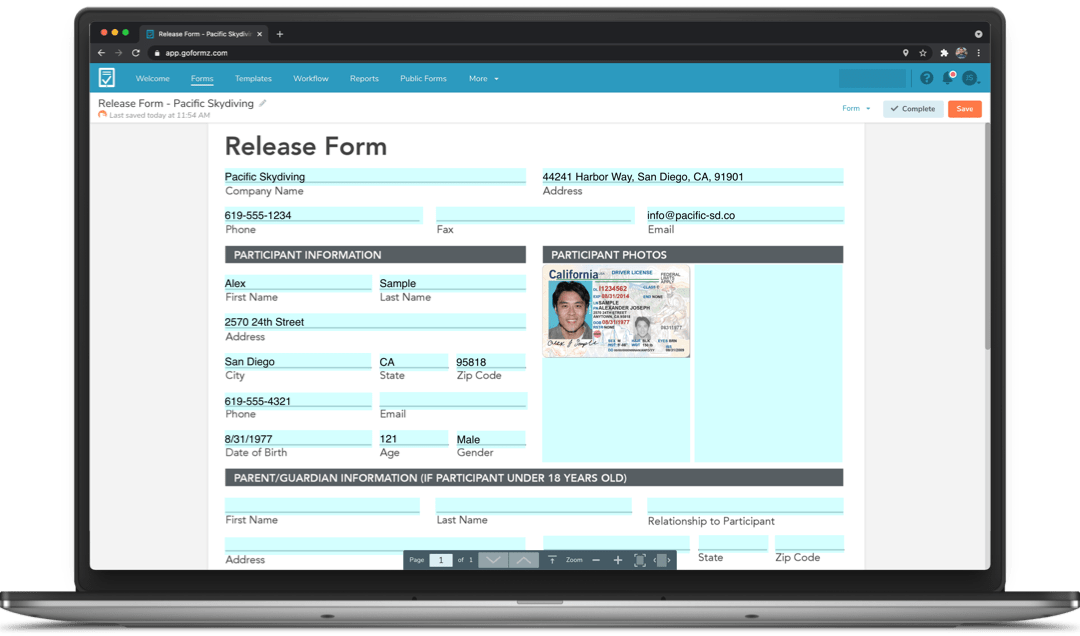Open fullscreen view via expand icon
Image resolution: width=1080 pixels, height=636 pixels.
[x=640, y=559]
